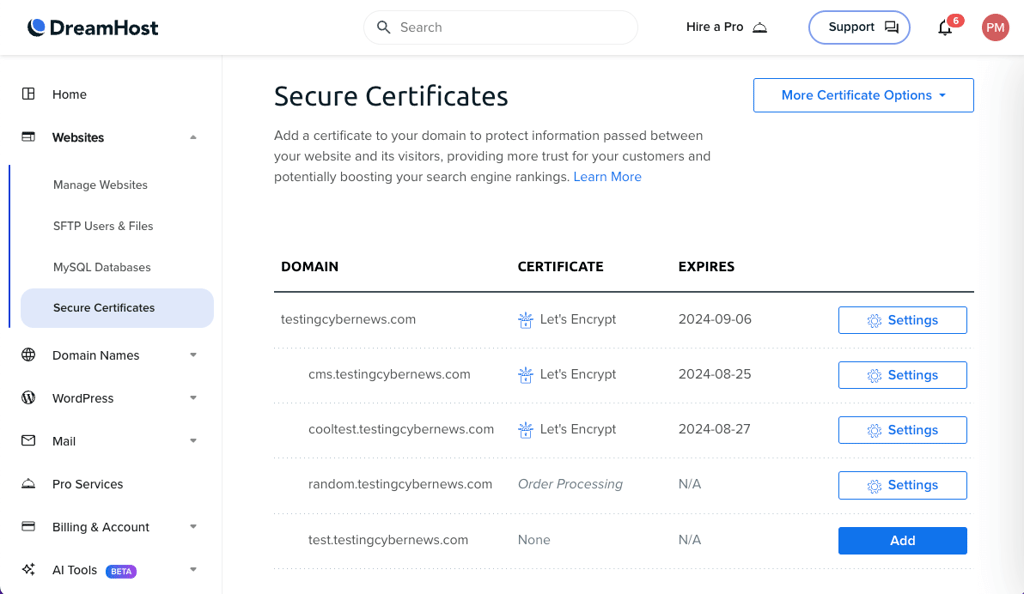The height and width of the screenshot is (594, 1024).
Task: Click Let's Encrypt icon for cms.testingcybernews.com
Action: [525, 375]
